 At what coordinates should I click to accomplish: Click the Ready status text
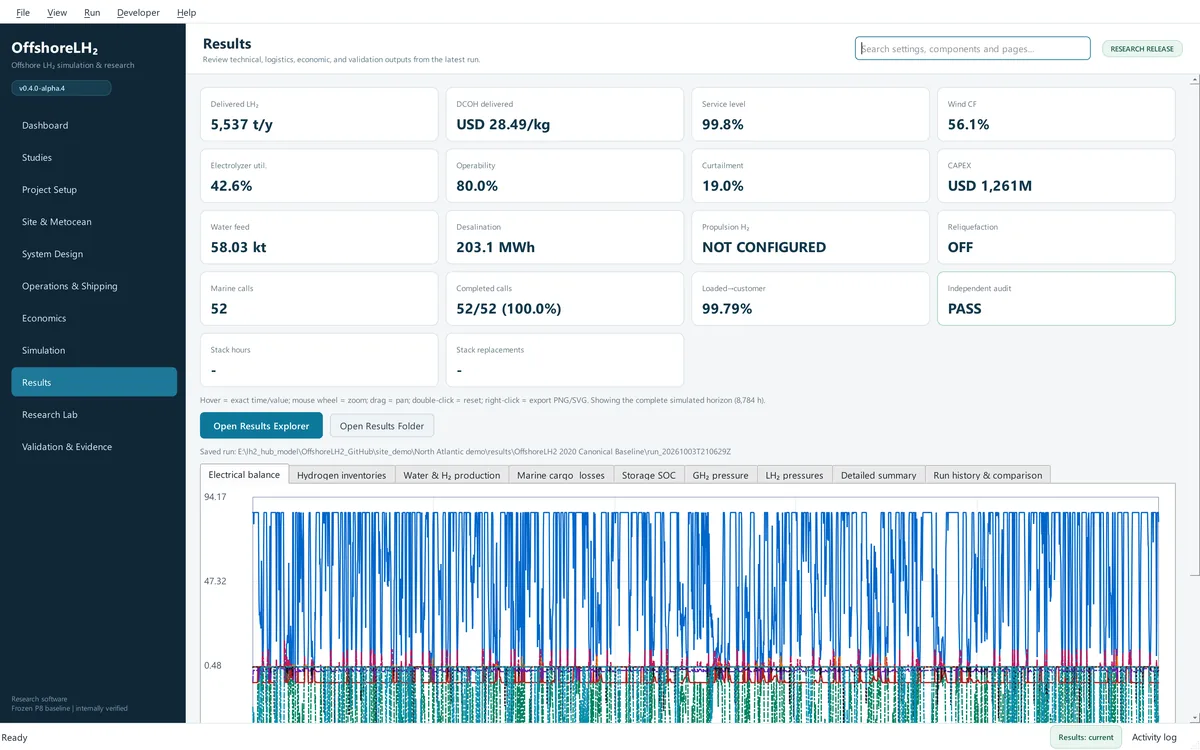click(15, 737)
